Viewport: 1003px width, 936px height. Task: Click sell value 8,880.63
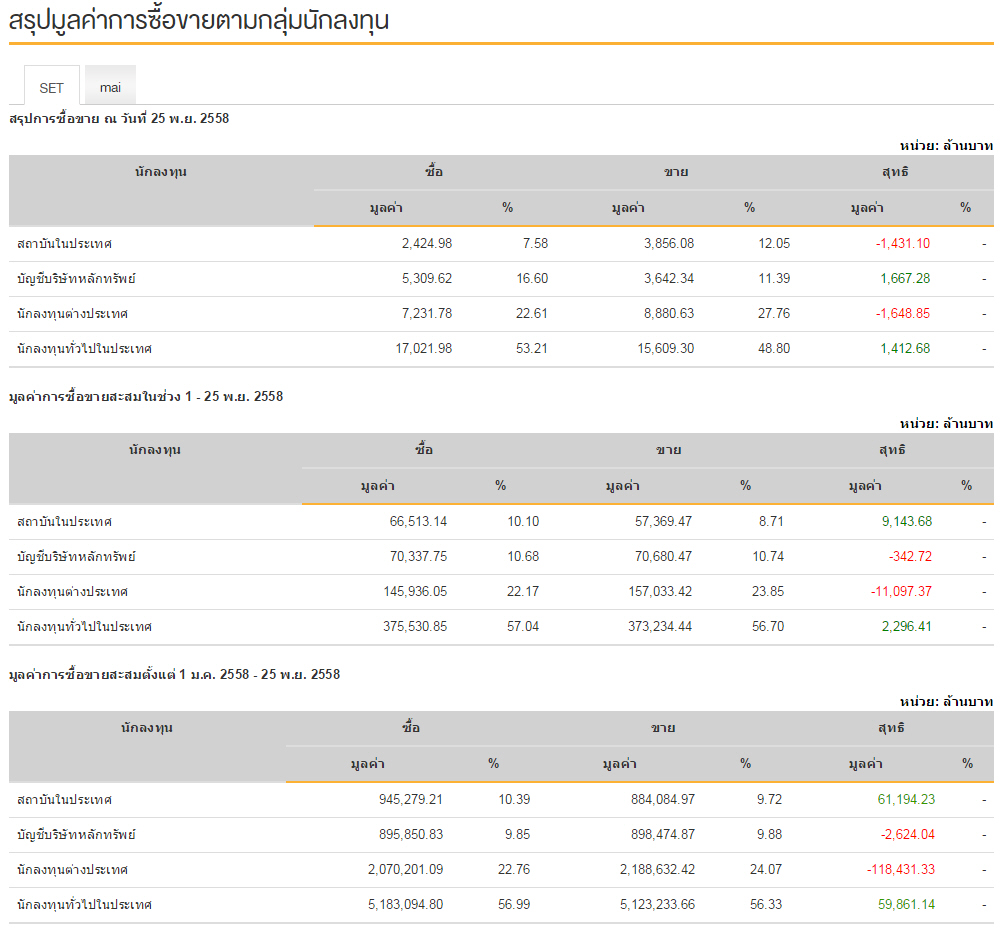tap(668, 313)
